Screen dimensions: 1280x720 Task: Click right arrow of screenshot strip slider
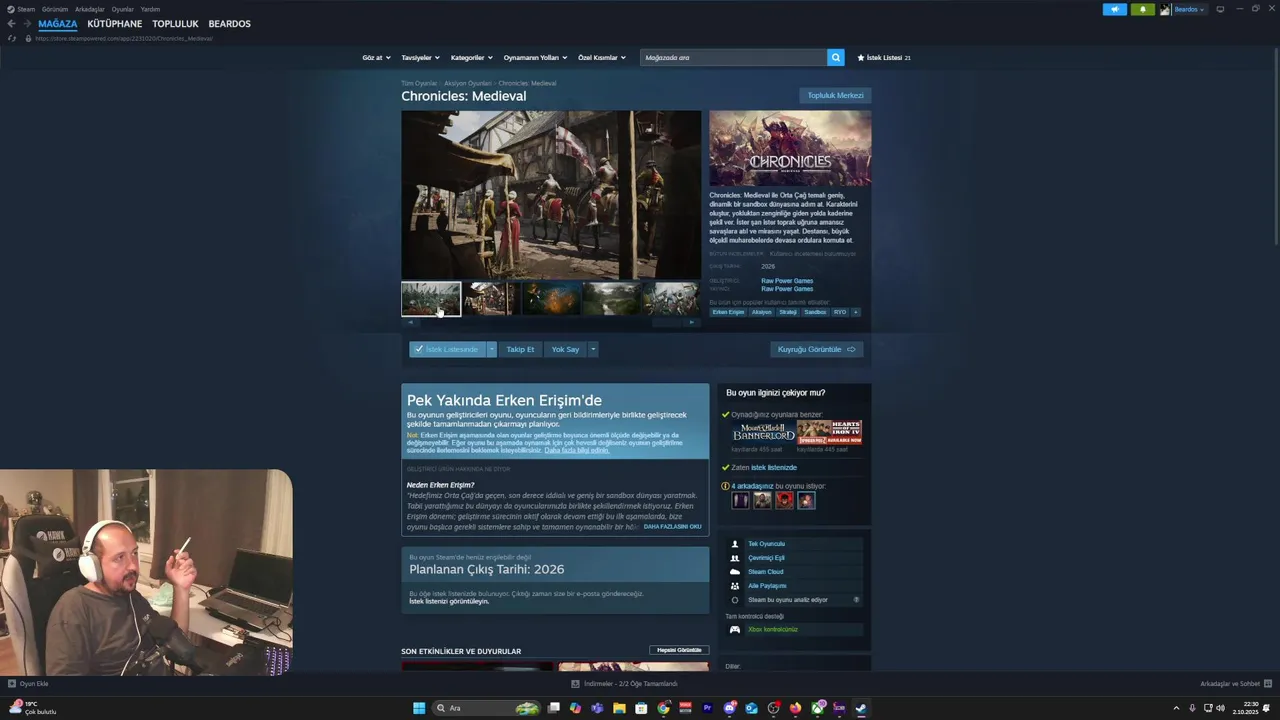point(691,322)
